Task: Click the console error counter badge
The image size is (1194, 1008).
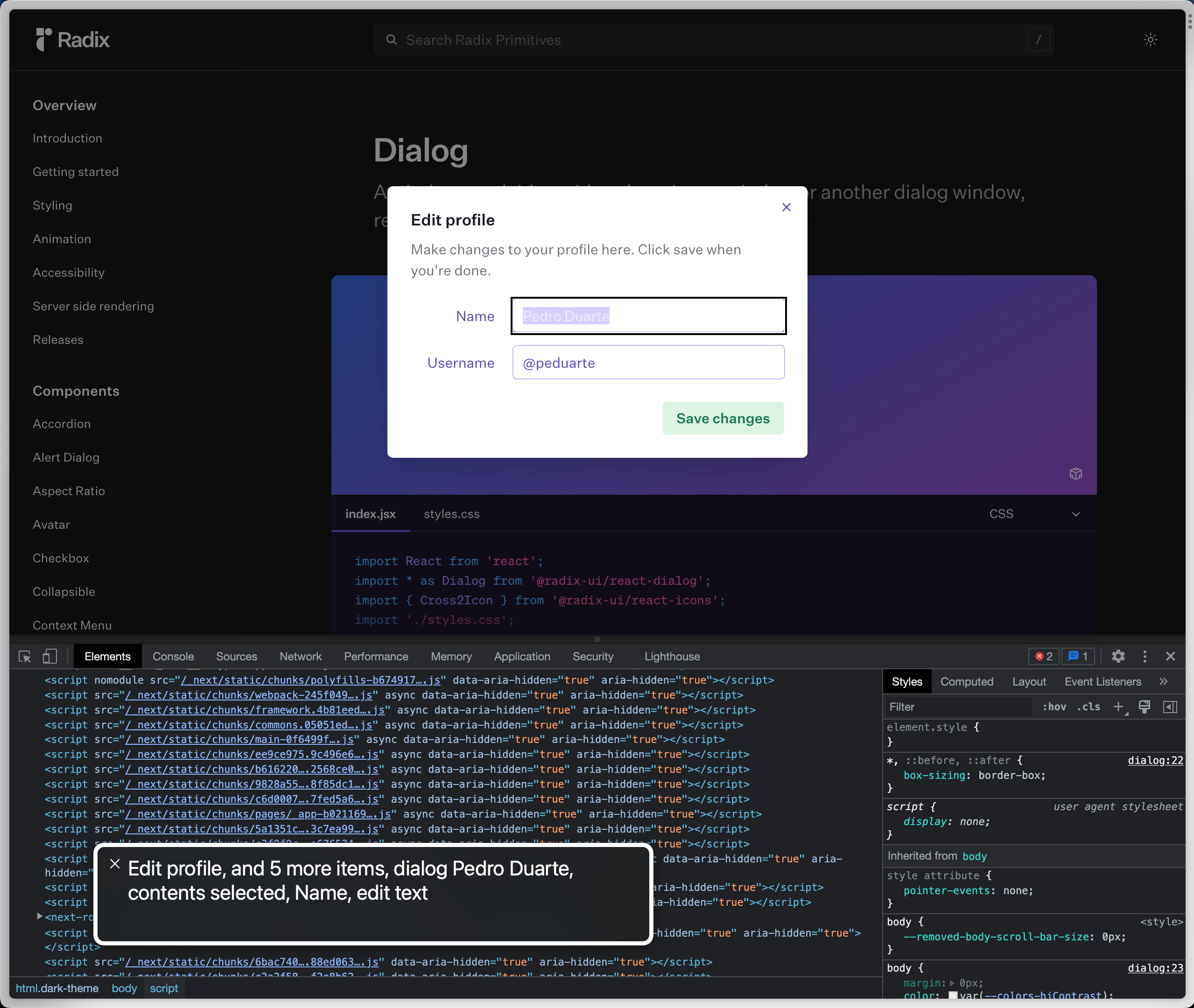Action: (x=1043, y=656)
